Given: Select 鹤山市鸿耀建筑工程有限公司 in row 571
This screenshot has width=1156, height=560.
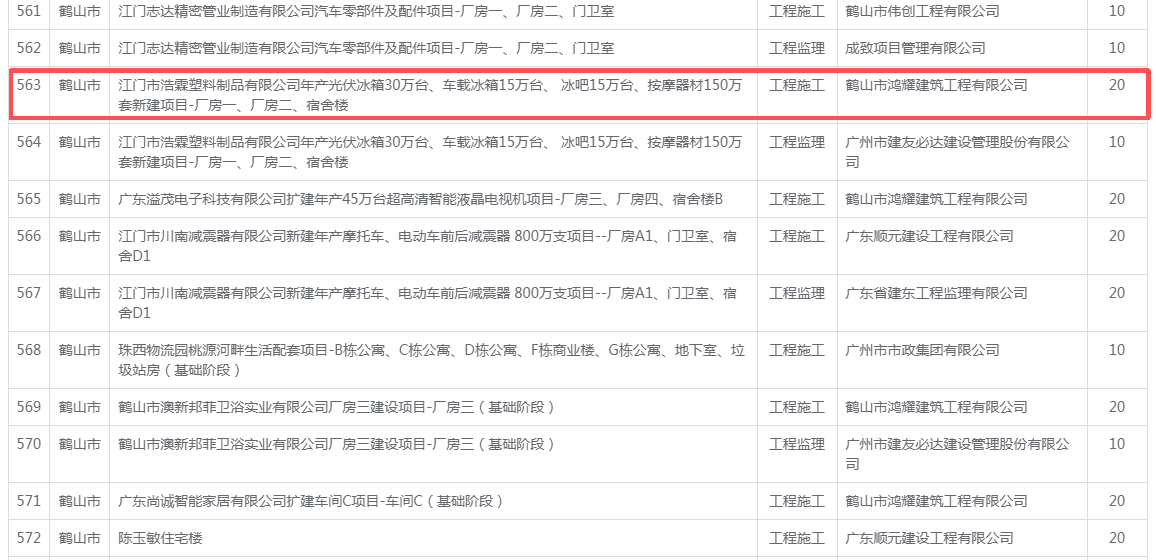Looking at the screenshot, I should point(936,501).
